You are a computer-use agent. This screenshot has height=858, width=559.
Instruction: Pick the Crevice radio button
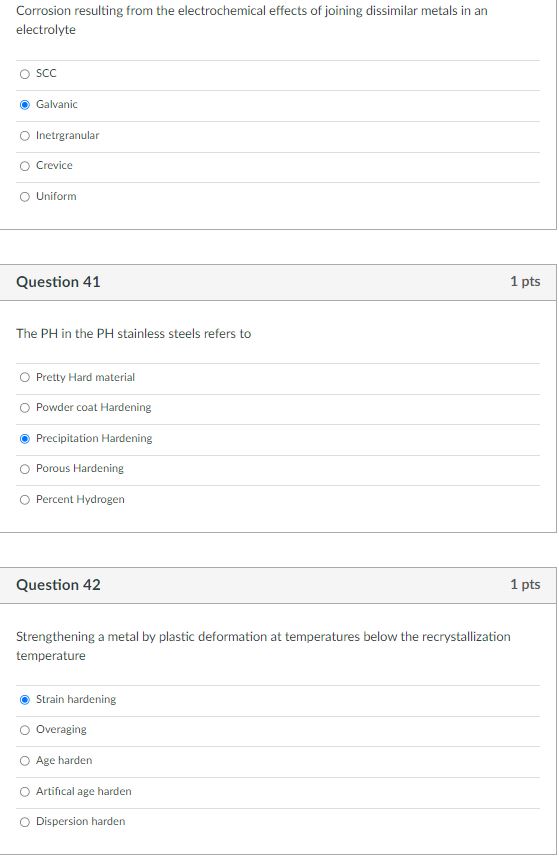tap(25, 166)
